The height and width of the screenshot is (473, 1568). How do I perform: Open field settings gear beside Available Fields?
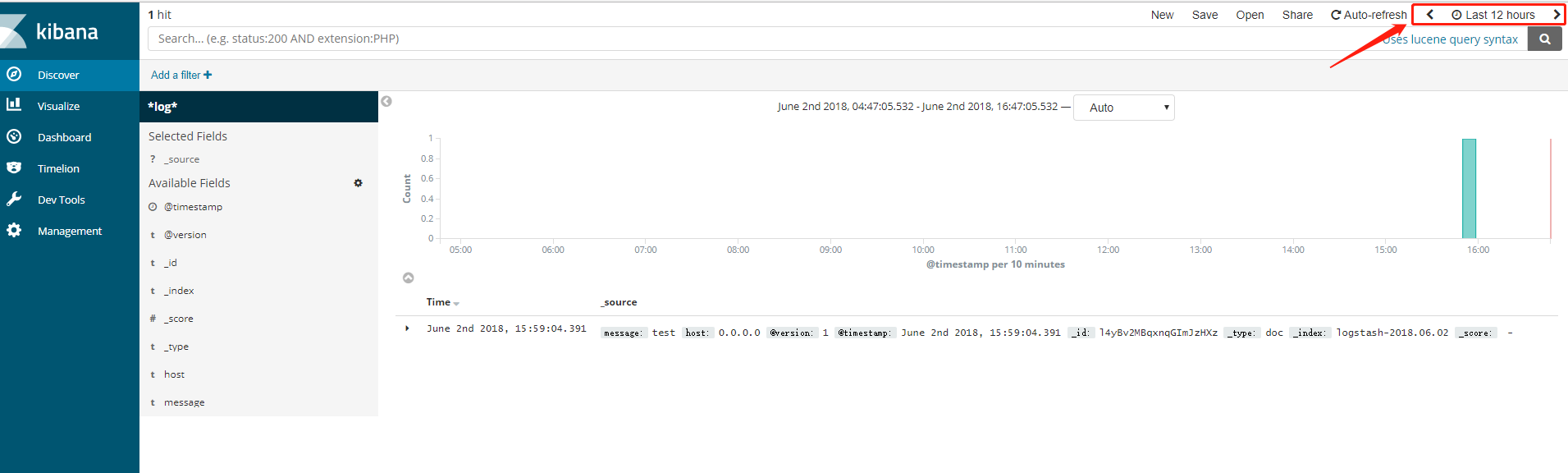point(358,183)
